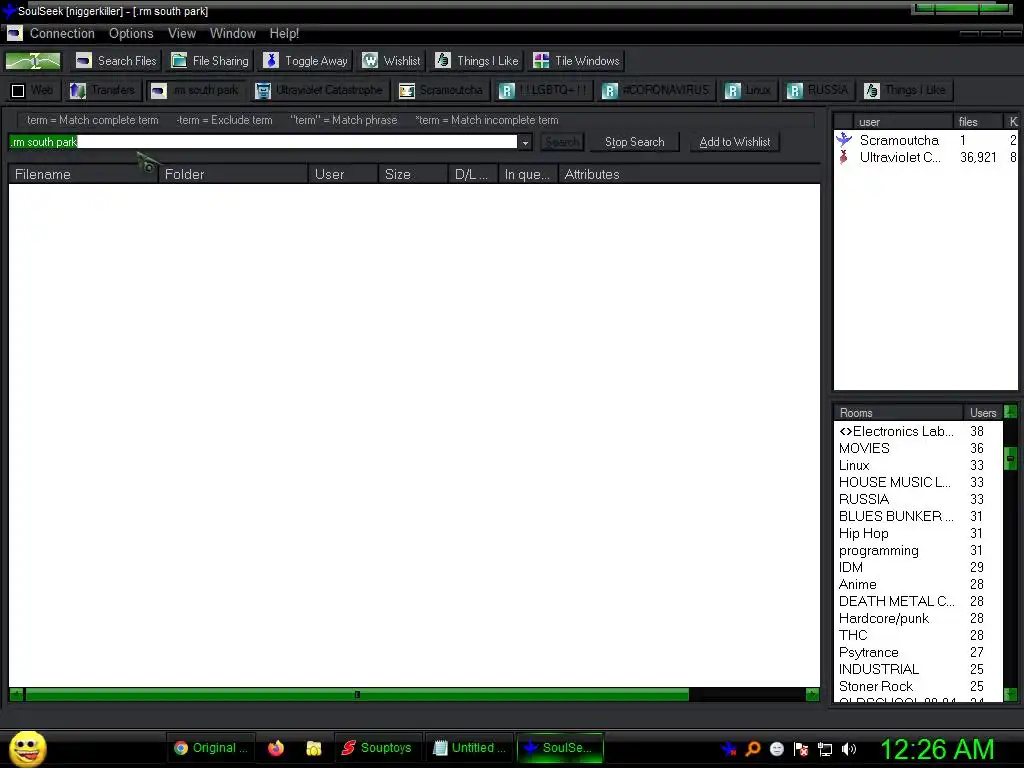Click the volume speaker tray icon
This screenshot has height=768, width=1024.
point(848,749)
